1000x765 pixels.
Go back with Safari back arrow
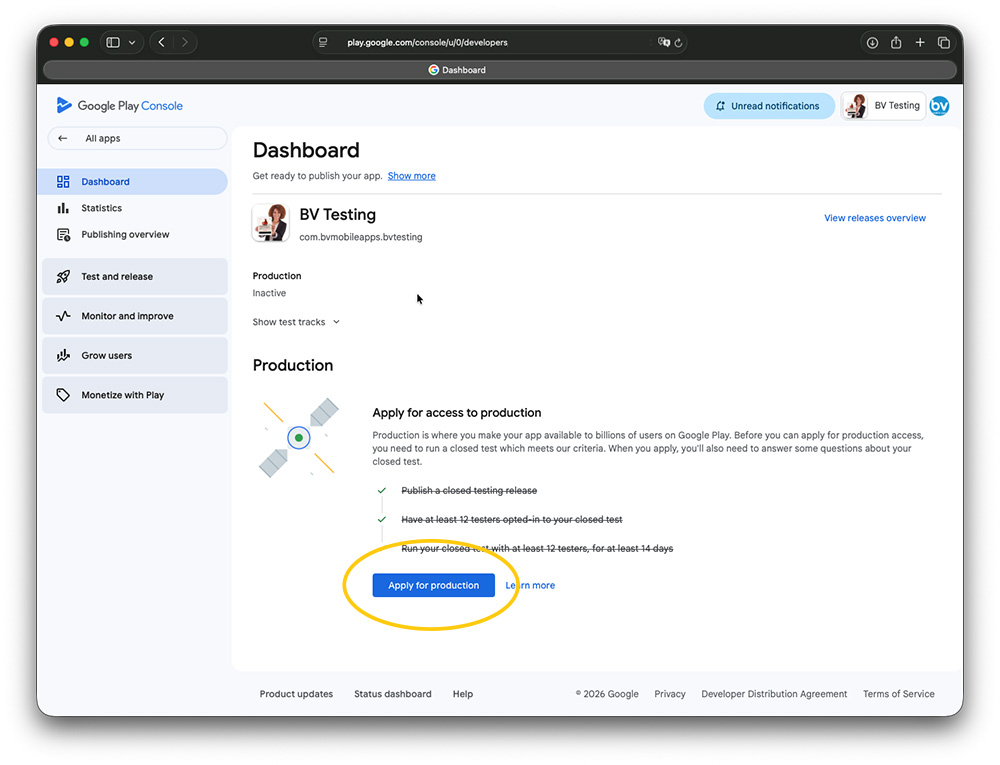click(162, 42)
